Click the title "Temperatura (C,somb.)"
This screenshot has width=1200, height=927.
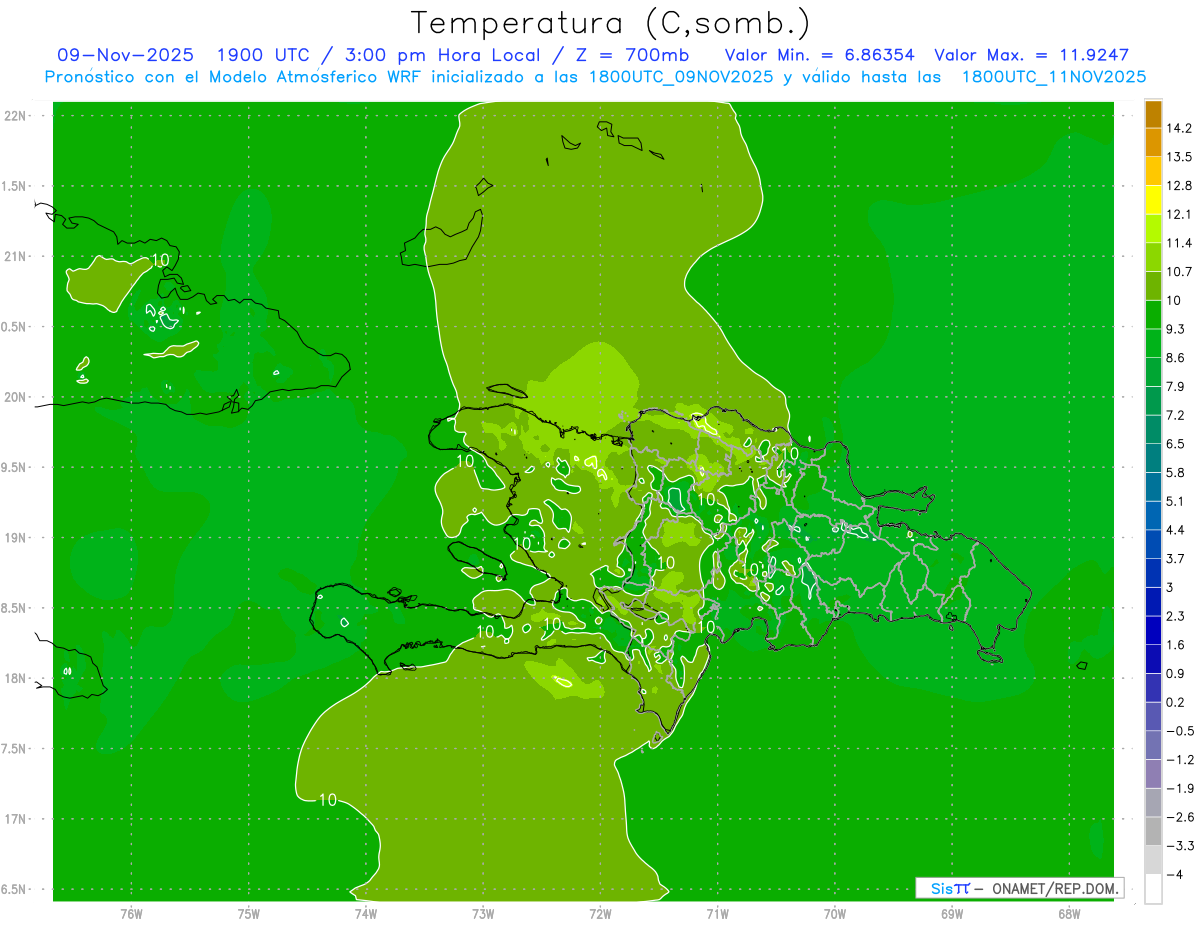pos(611,23)
